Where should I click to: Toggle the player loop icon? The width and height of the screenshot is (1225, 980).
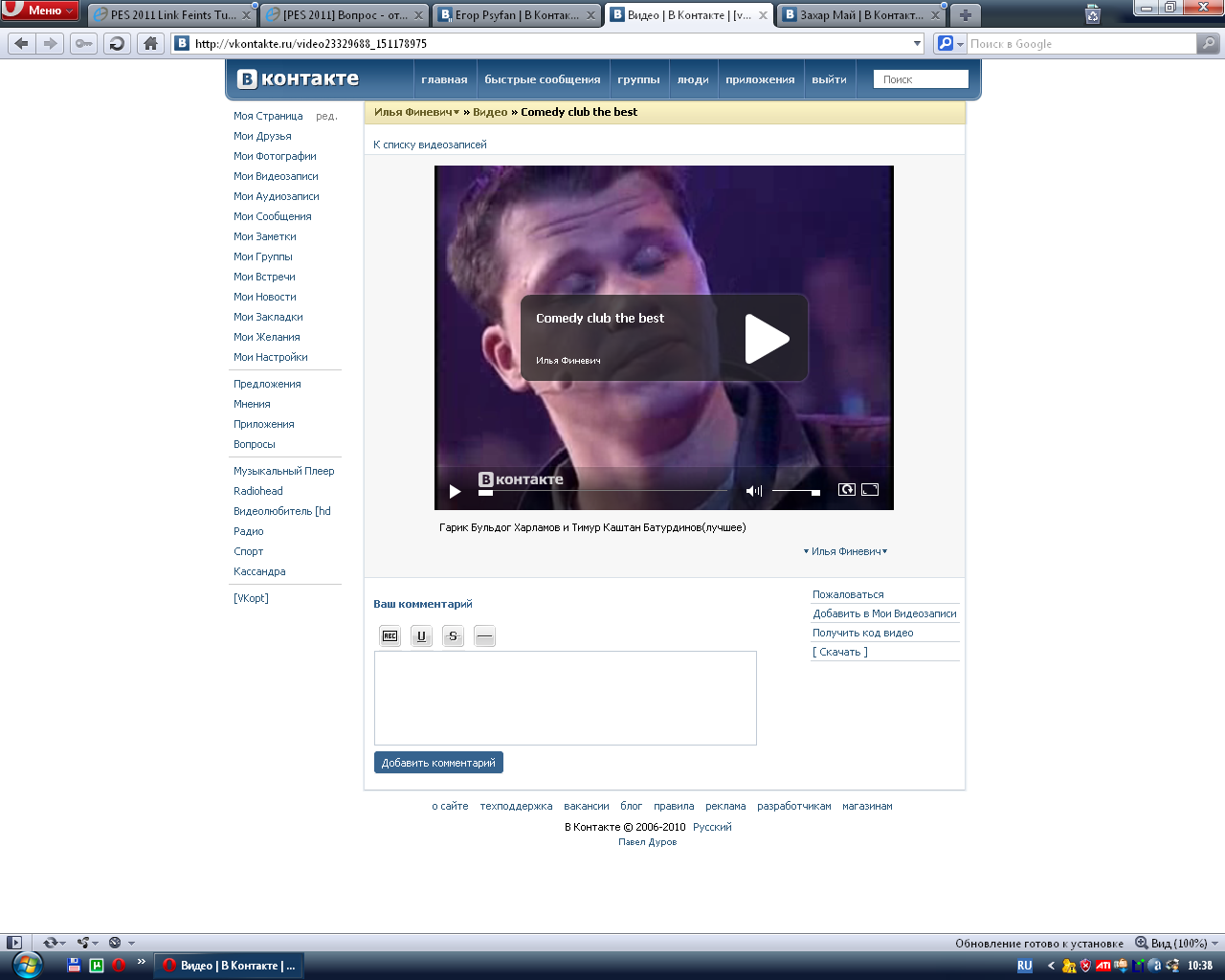[846, 490]
